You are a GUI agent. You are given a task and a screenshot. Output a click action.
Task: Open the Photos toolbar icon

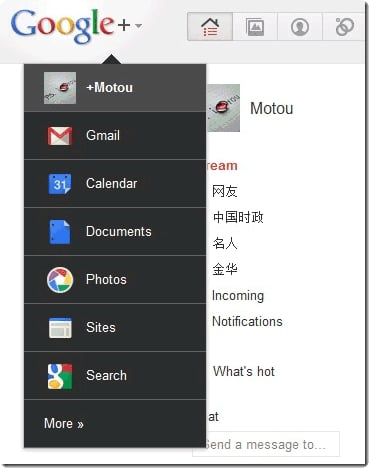[x=255, y=27]
